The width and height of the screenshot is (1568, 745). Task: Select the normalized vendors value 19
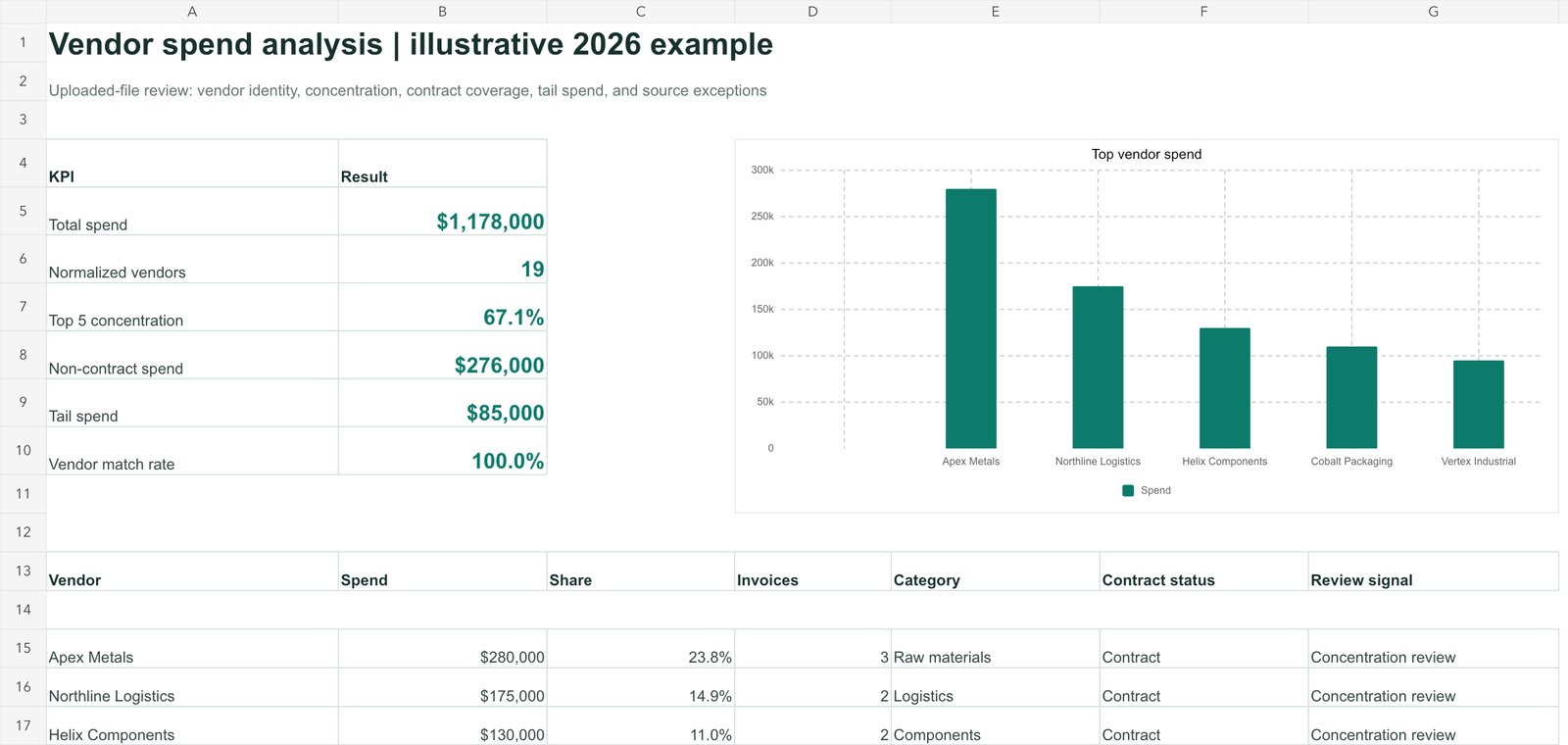click(443, 259)
